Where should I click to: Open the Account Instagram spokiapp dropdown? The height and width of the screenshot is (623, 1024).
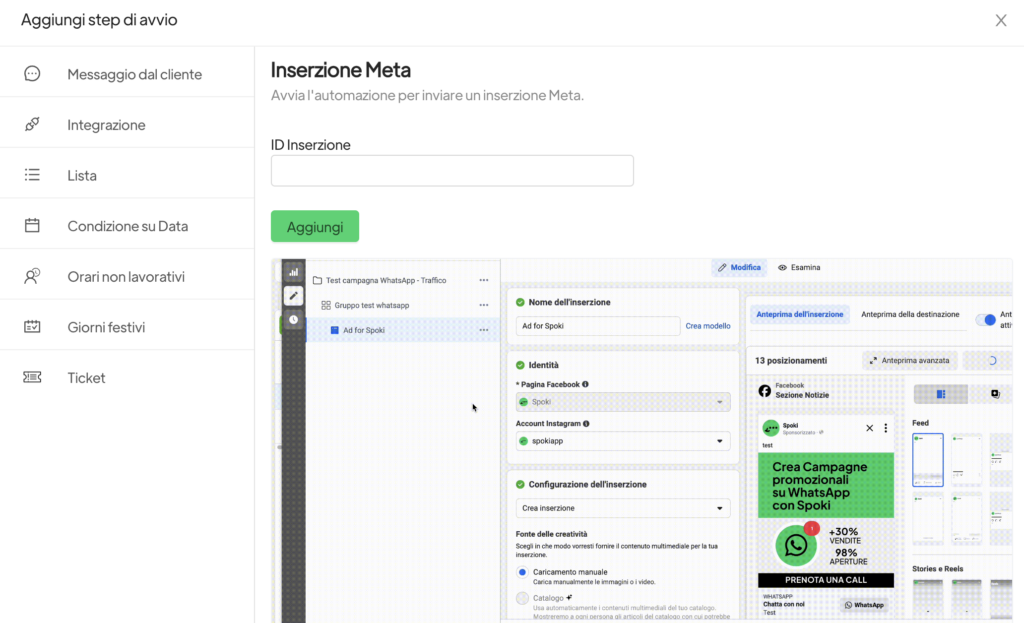click(623, 441)
